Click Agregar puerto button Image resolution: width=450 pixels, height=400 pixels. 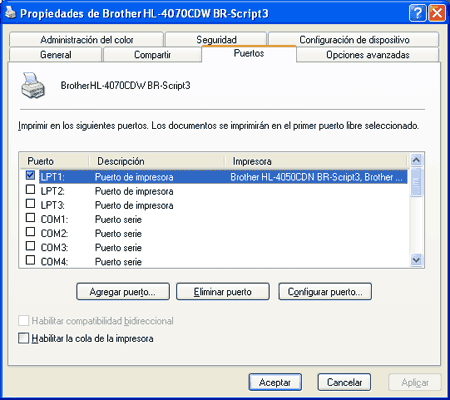tap(123, 292)
